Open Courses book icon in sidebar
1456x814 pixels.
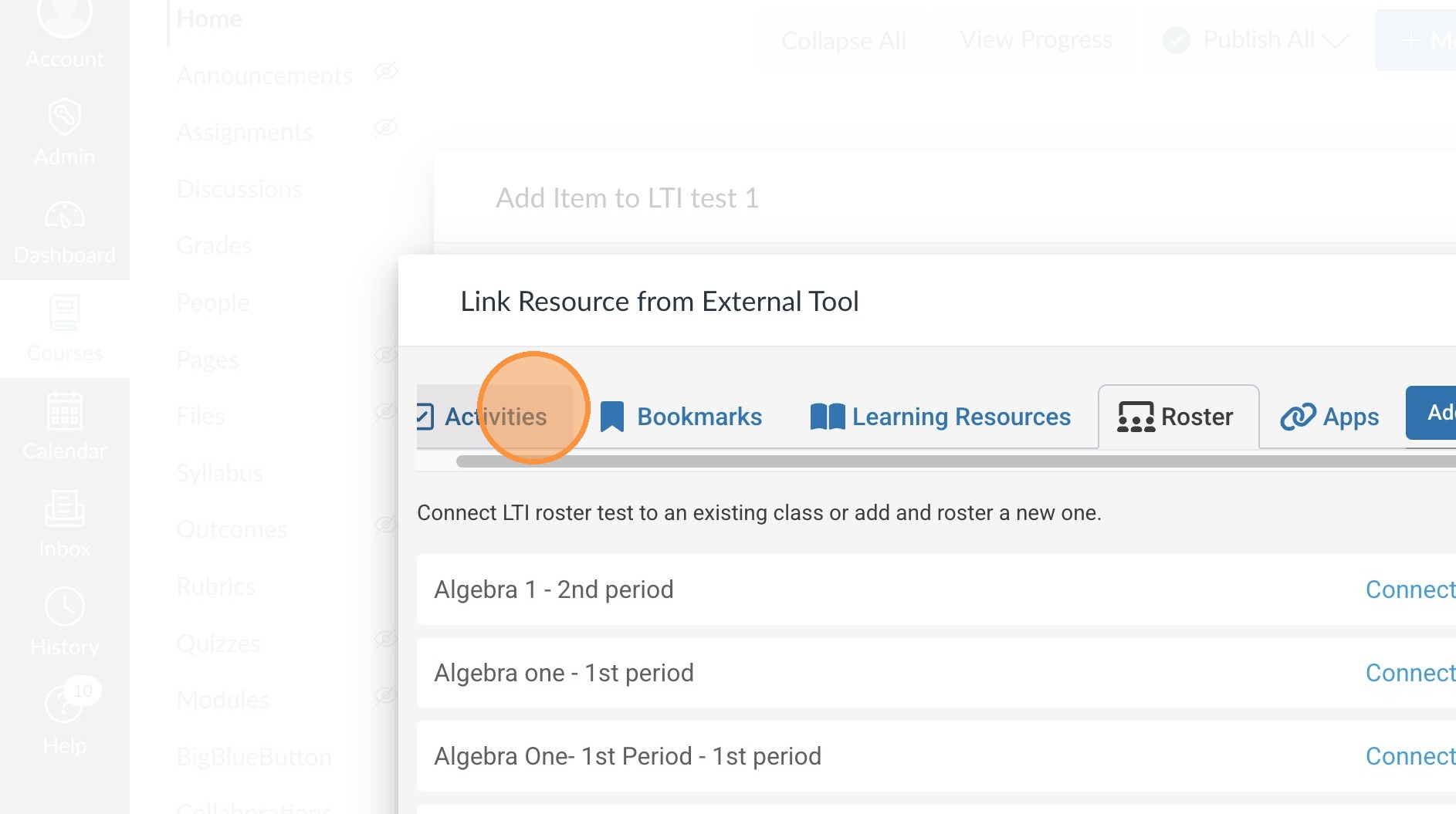coord(64,313)
